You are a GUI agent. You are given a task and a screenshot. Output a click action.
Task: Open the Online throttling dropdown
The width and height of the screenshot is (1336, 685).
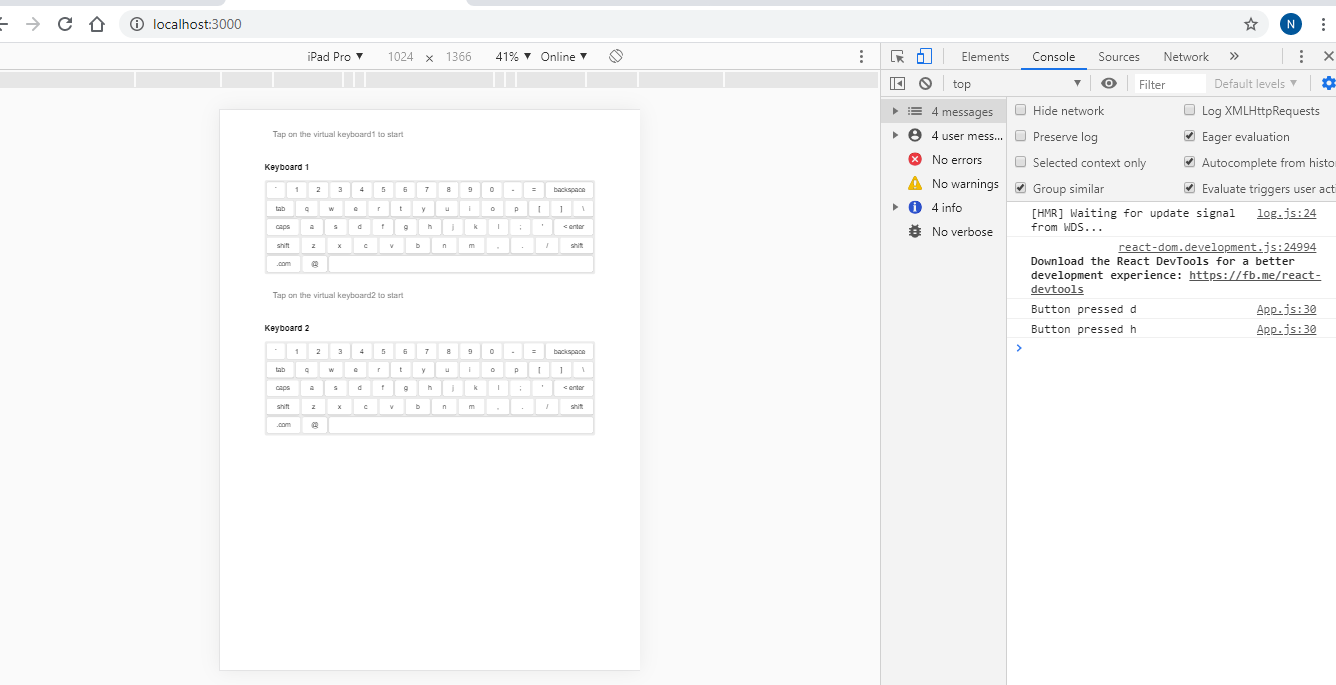pyautogui.click(x=564, y=57)
